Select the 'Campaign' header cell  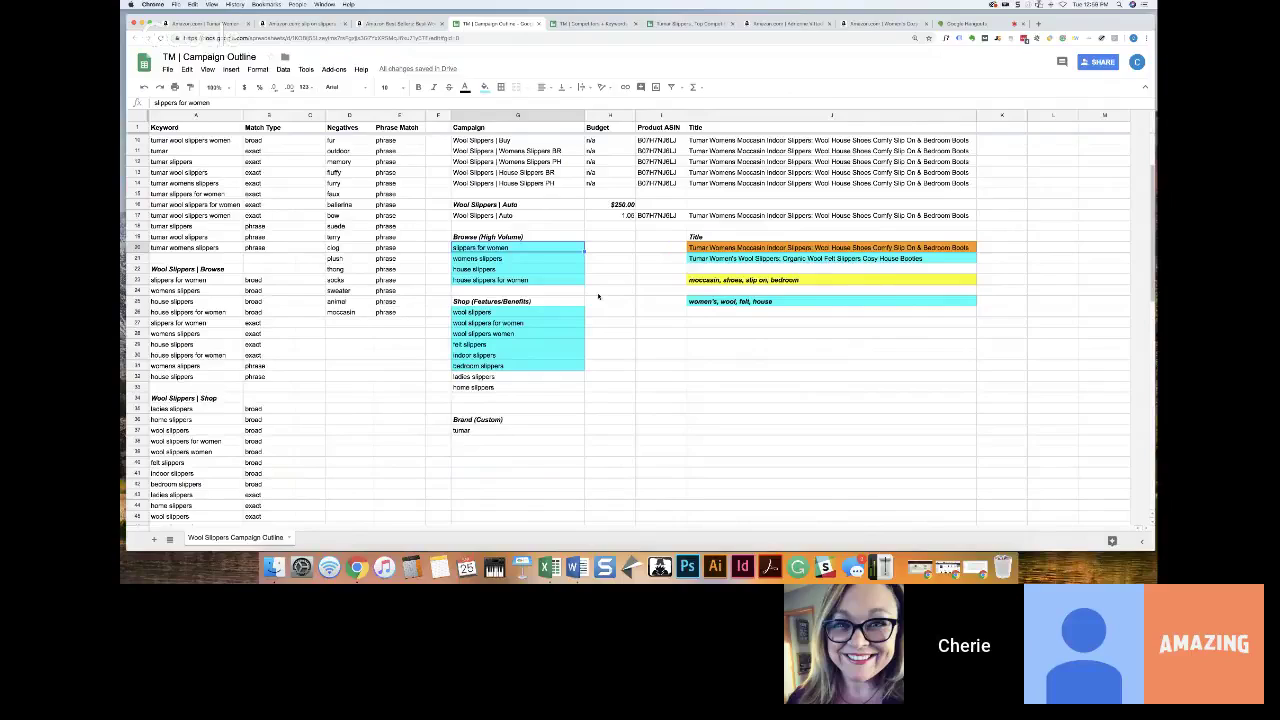518,128
